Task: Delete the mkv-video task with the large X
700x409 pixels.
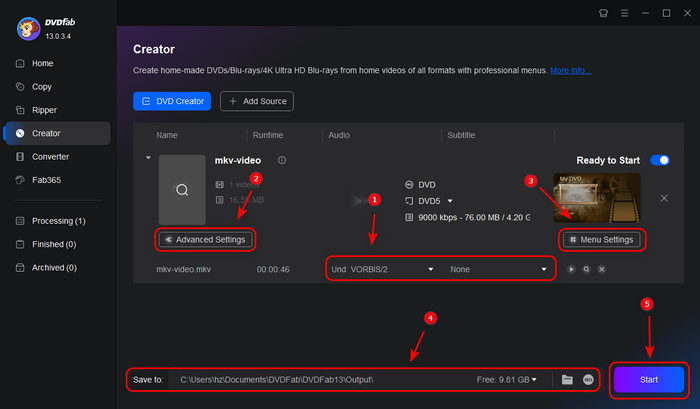Action: pyautogui.click(x=664, y=198)
